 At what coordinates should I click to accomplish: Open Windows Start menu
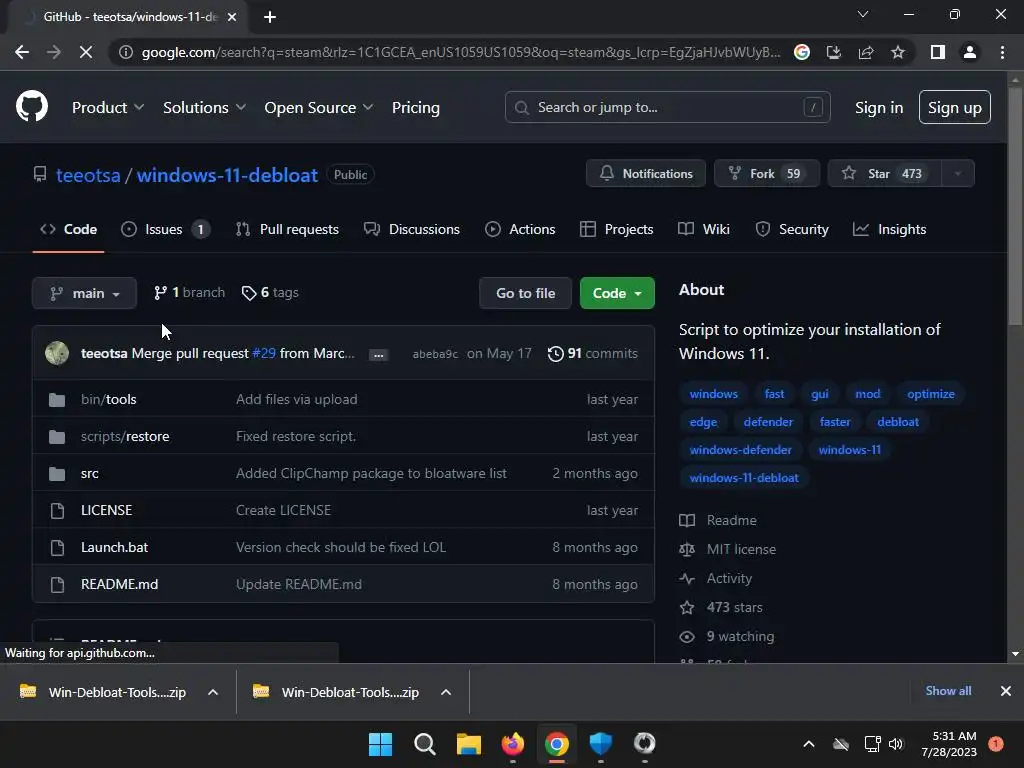(380, 744)
